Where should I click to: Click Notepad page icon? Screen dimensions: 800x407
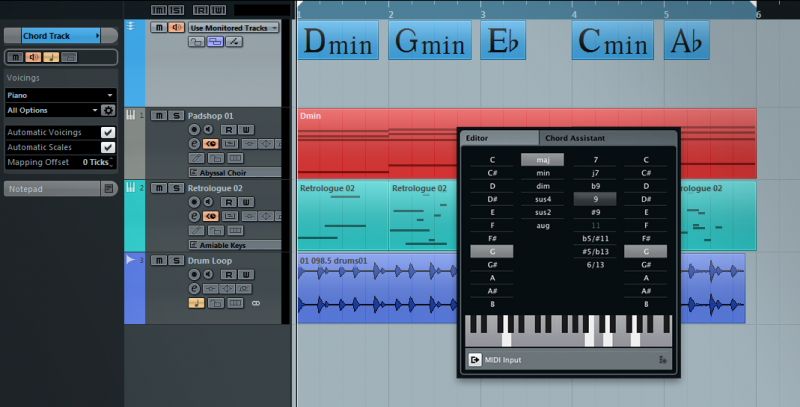109,189
